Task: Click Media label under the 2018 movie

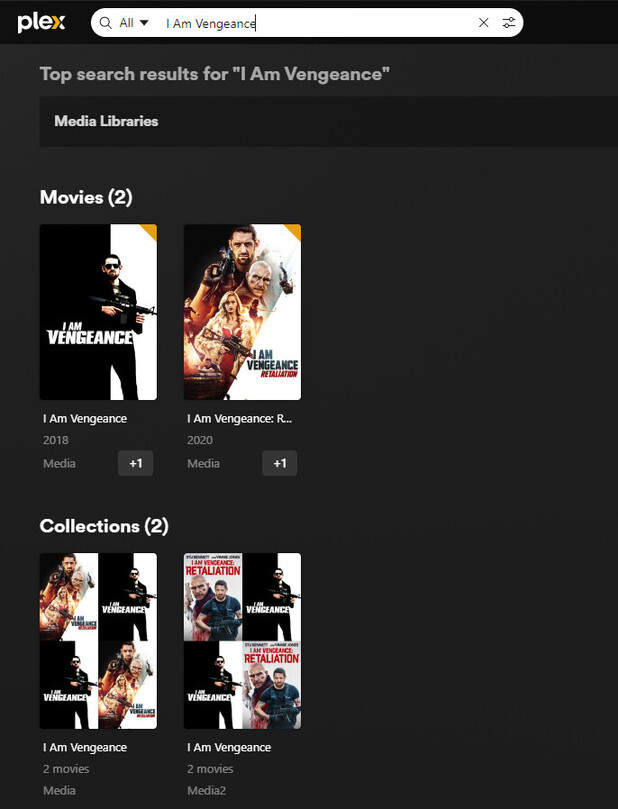Action: pyautogui.click(x=59, y=463)
